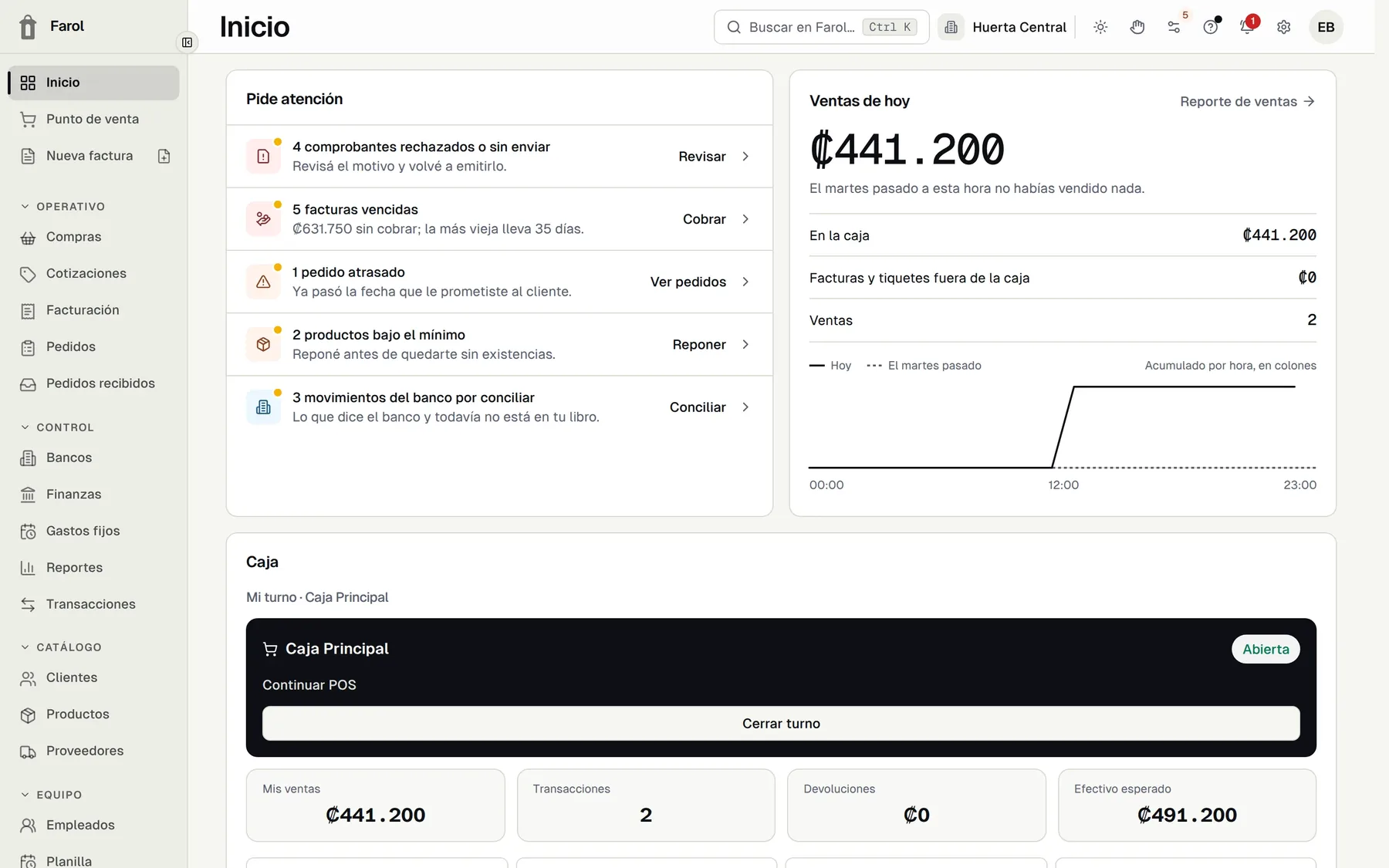This screenshot has width=1389, height=868.
Task: Click the Cerrar turno button
Action: (x=781, y=724)
